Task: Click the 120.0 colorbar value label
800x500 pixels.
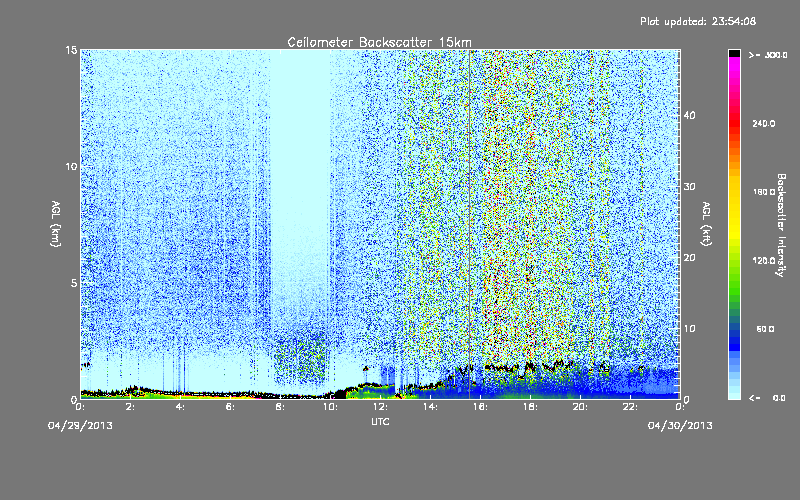Action: (764, 261)
